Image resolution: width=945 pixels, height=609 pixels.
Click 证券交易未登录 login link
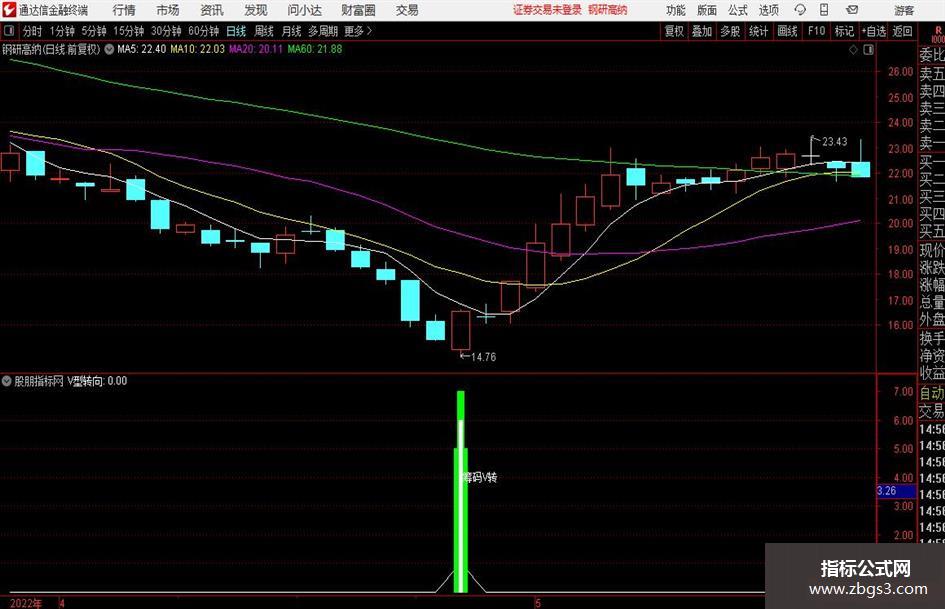click(548, 10)
